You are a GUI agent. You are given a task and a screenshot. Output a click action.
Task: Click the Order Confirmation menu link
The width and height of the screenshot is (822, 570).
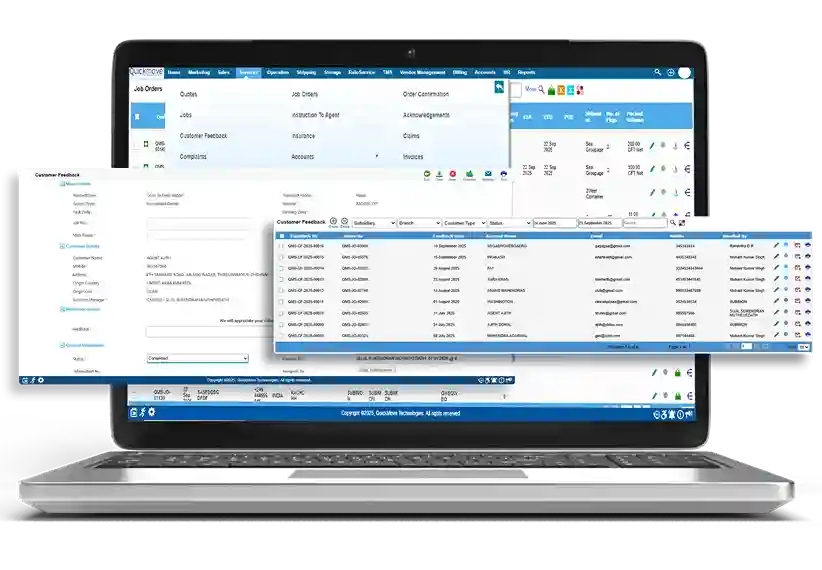pos(426,94)
